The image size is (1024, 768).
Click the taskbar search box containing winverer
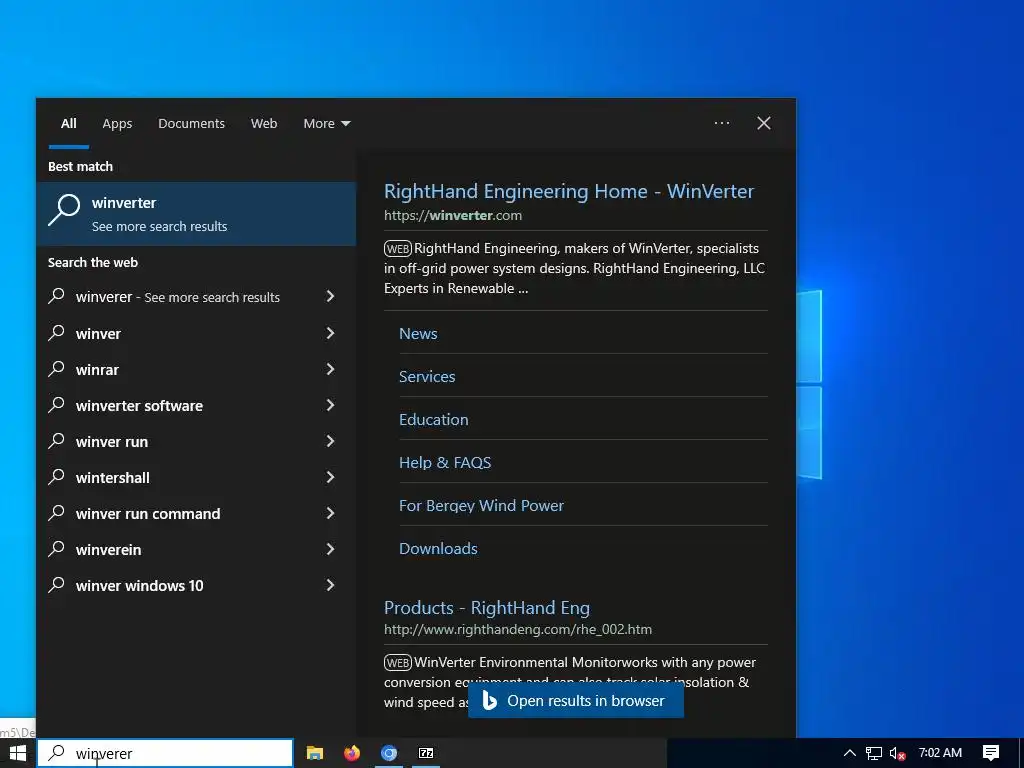click(165, 753)
